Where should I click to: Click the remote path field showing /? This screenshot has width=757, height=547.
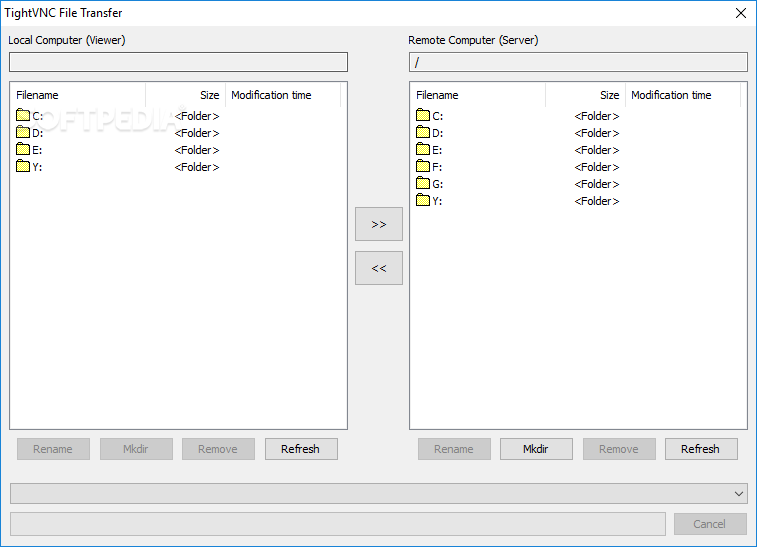[578, 62]
